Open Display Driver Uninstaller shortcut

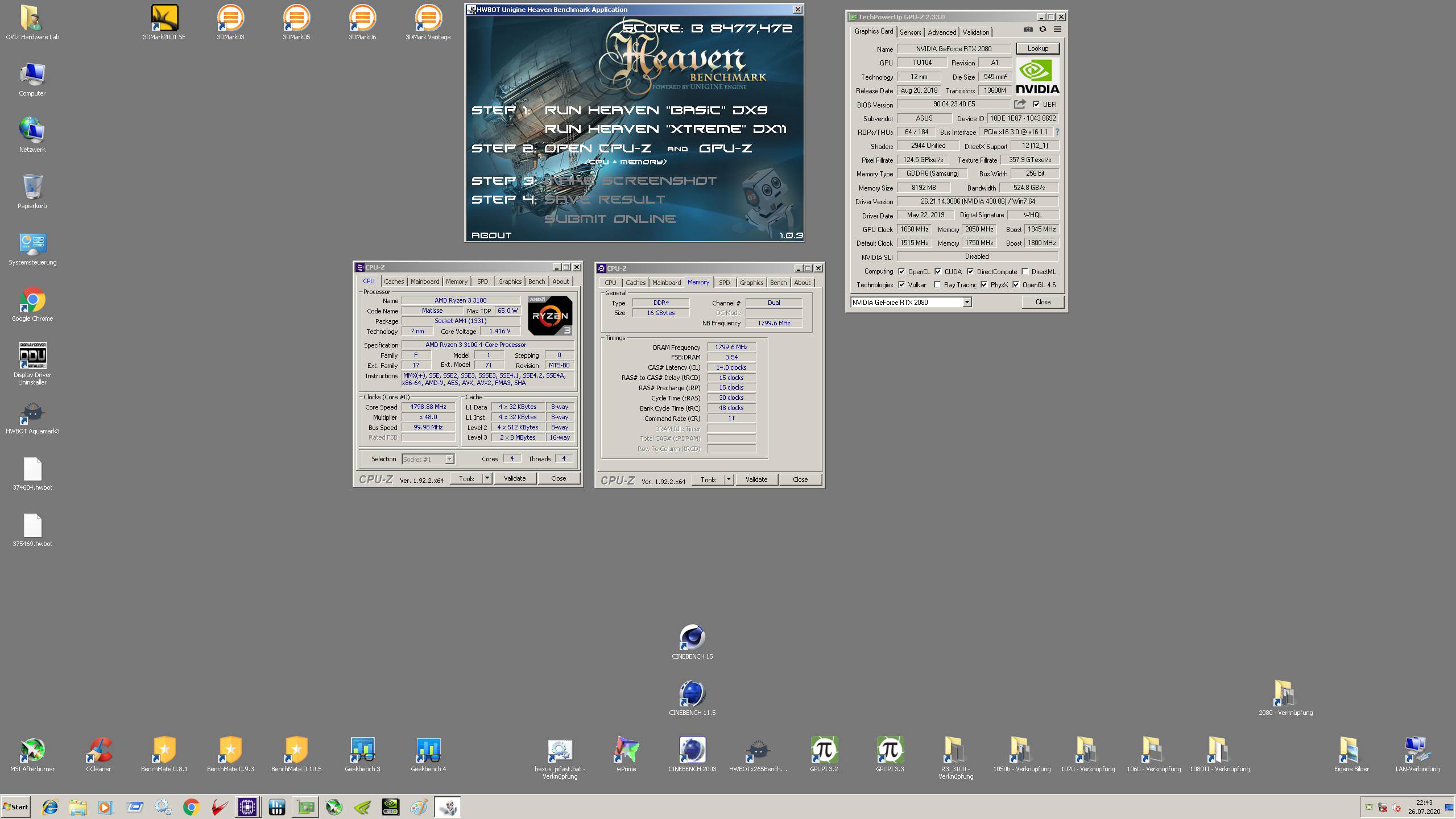click(32, 363)
